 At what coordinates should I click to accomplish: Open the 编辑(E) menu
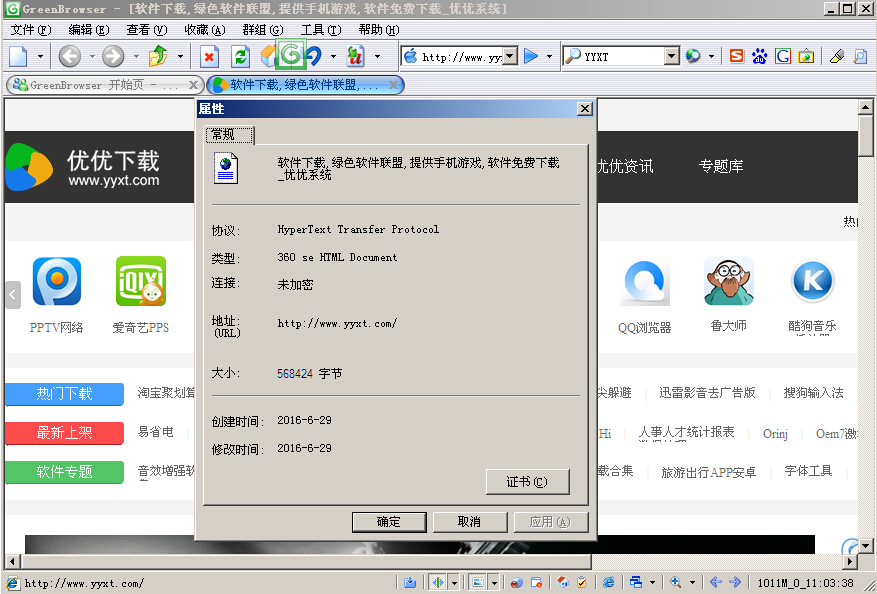coord(88,30)
